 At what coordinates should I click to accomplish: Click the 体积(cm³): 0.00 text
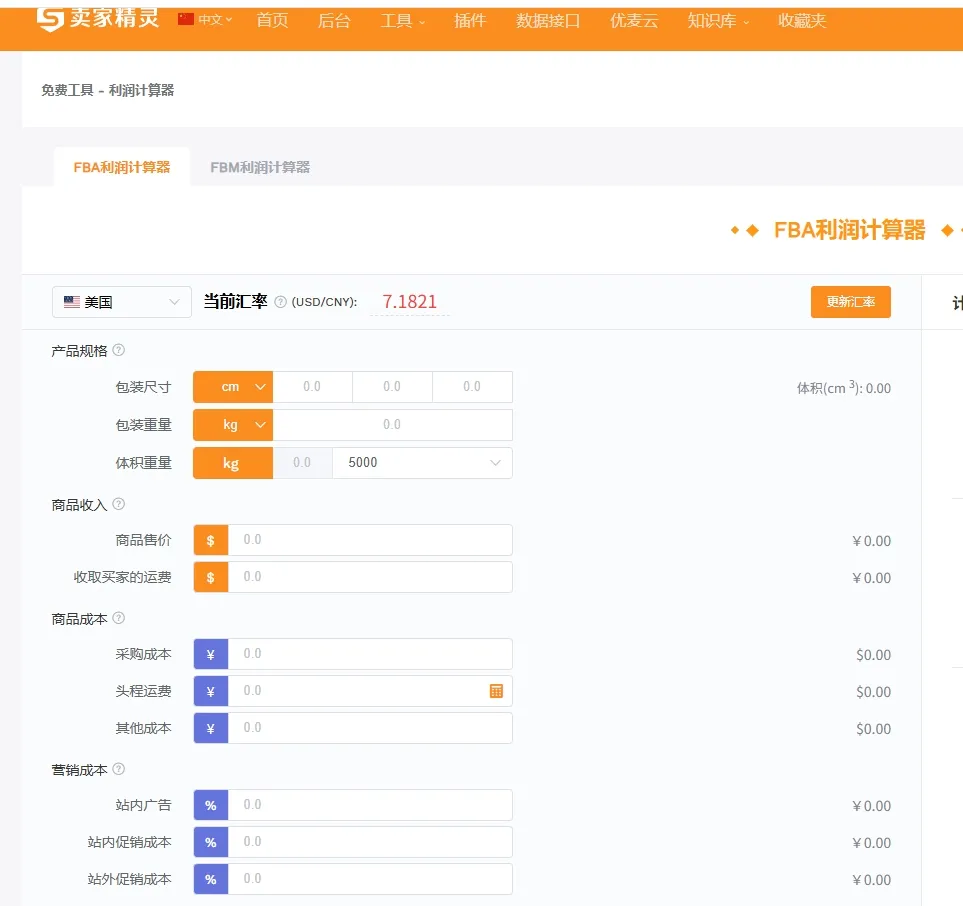coord(844,388)
